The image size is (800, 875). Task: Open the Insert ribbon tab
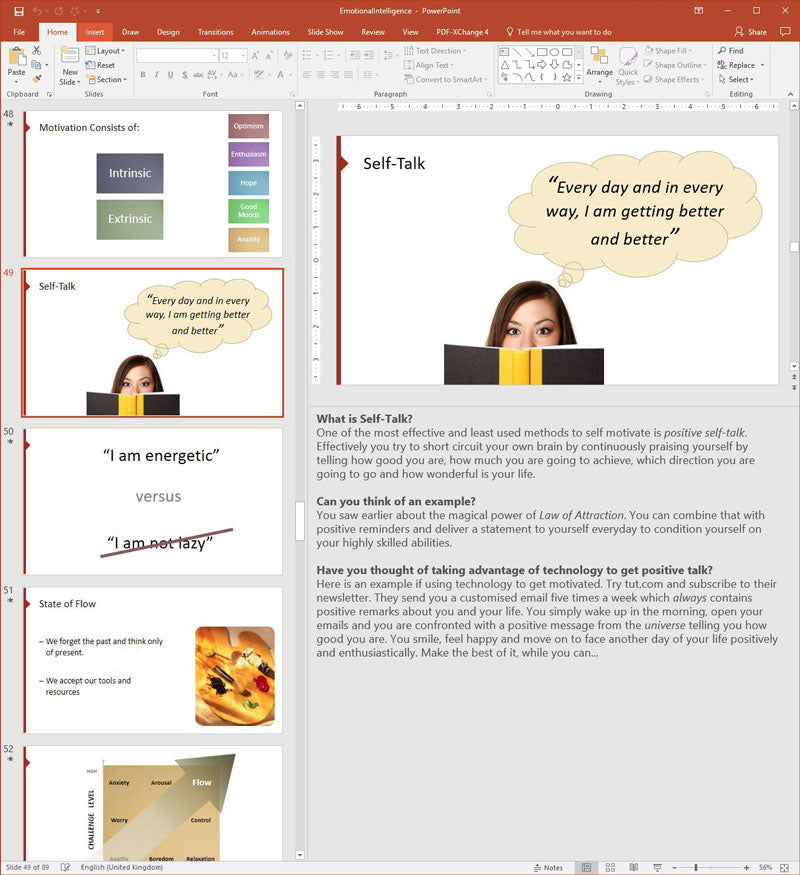[x=94, y=32]
